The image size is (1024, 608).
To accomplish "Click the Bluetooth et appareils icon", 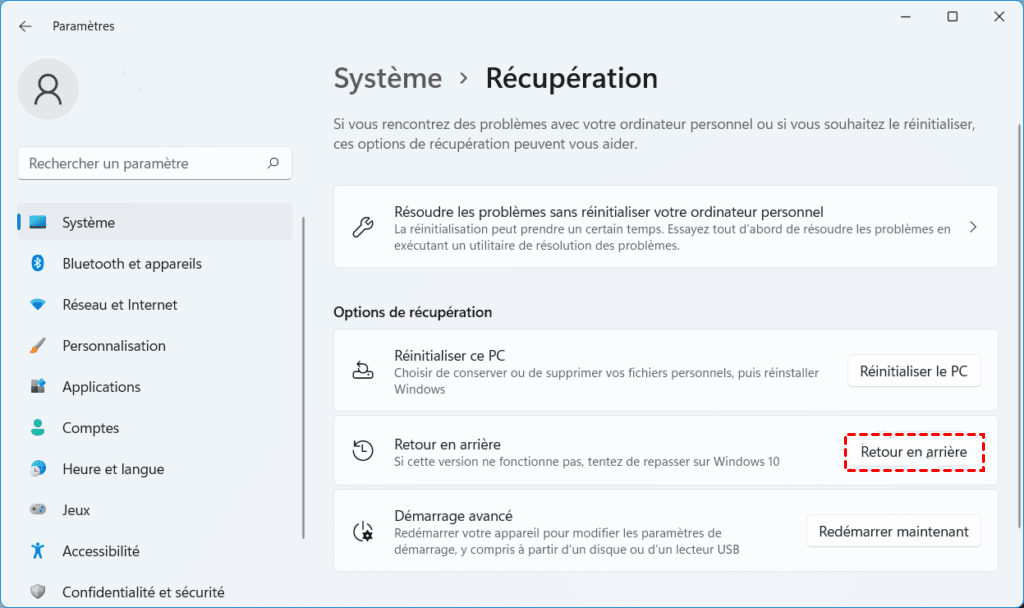I will click(x=38, y=264).
